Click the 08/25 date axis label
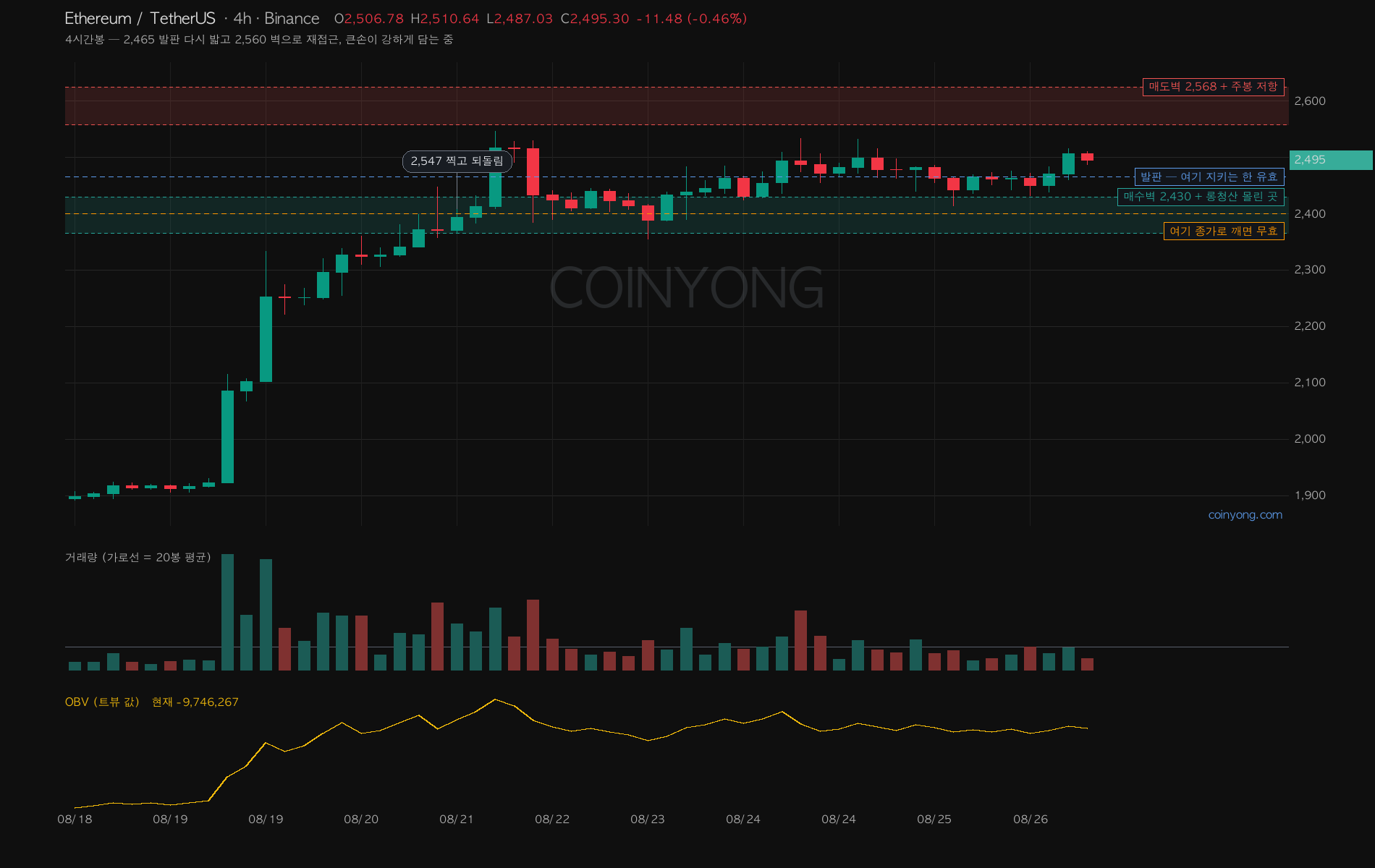The image size is (1375, 868). point(934,820)
